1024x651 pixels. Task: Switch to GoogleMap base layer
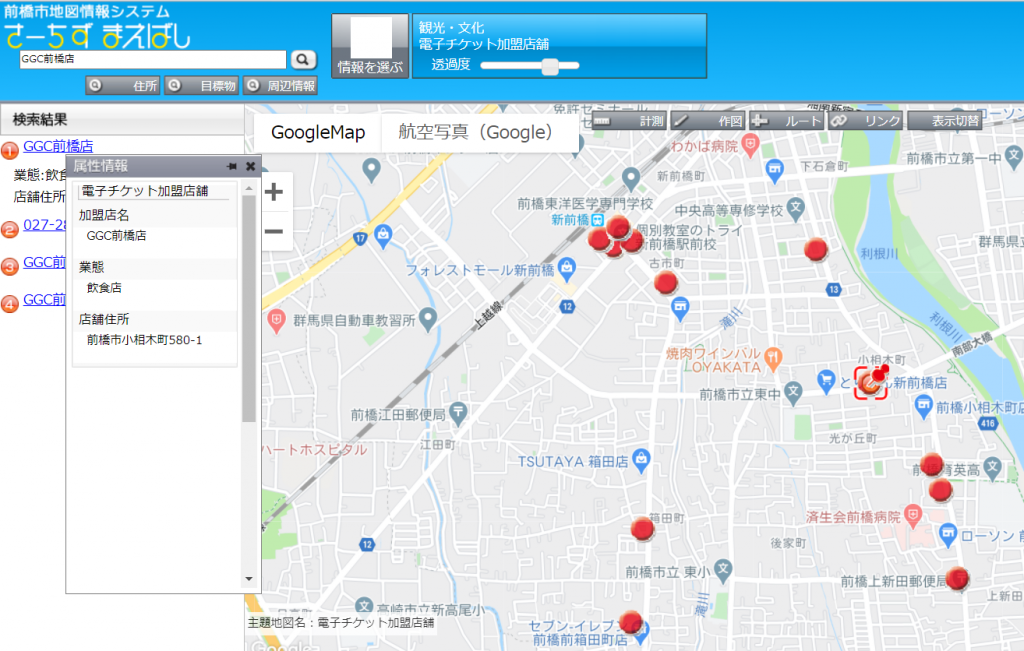318,133
